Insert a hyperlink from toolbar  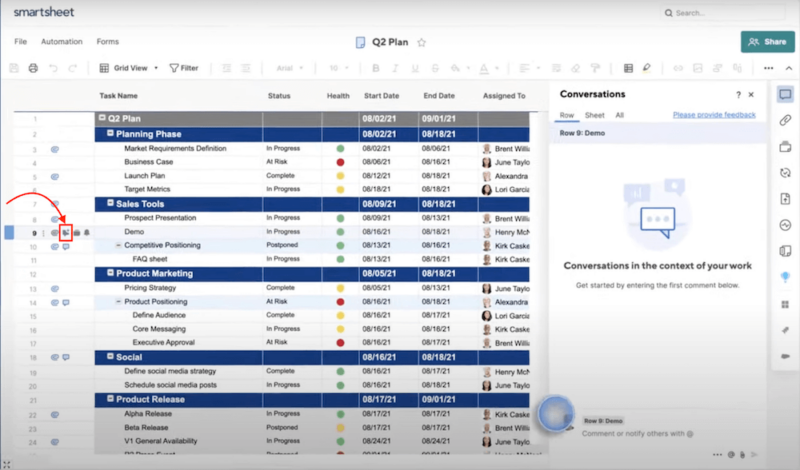[x=678, y=68]
